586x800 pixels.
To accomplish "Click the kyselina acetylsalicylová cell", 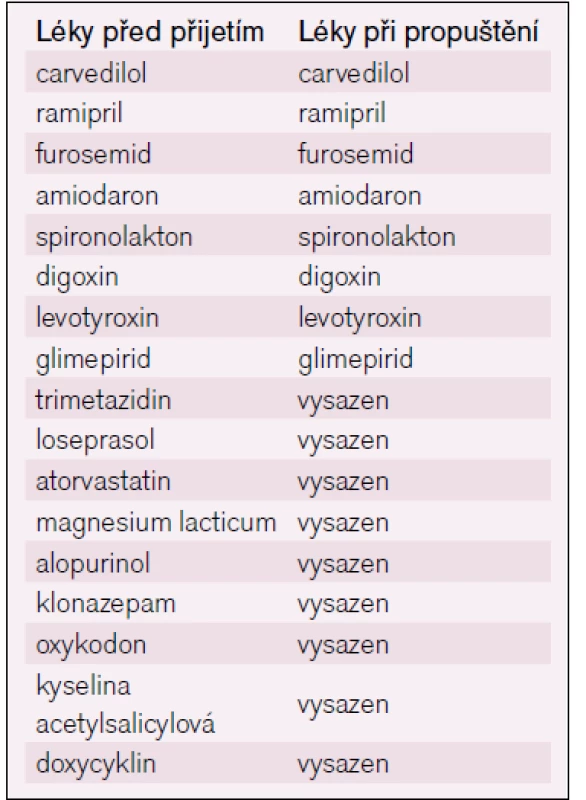I will pyautogui.click(x=125, y=705).
